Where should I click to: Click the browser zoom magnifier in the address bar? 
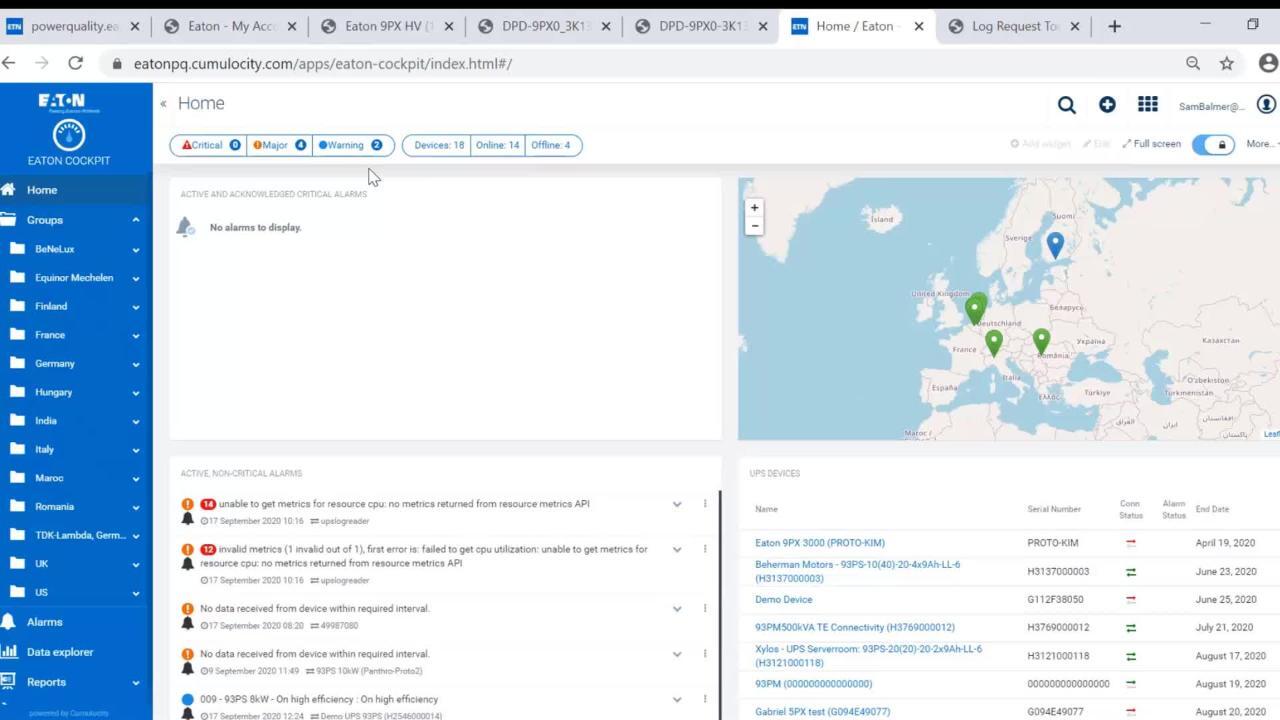click(1193, 63)
